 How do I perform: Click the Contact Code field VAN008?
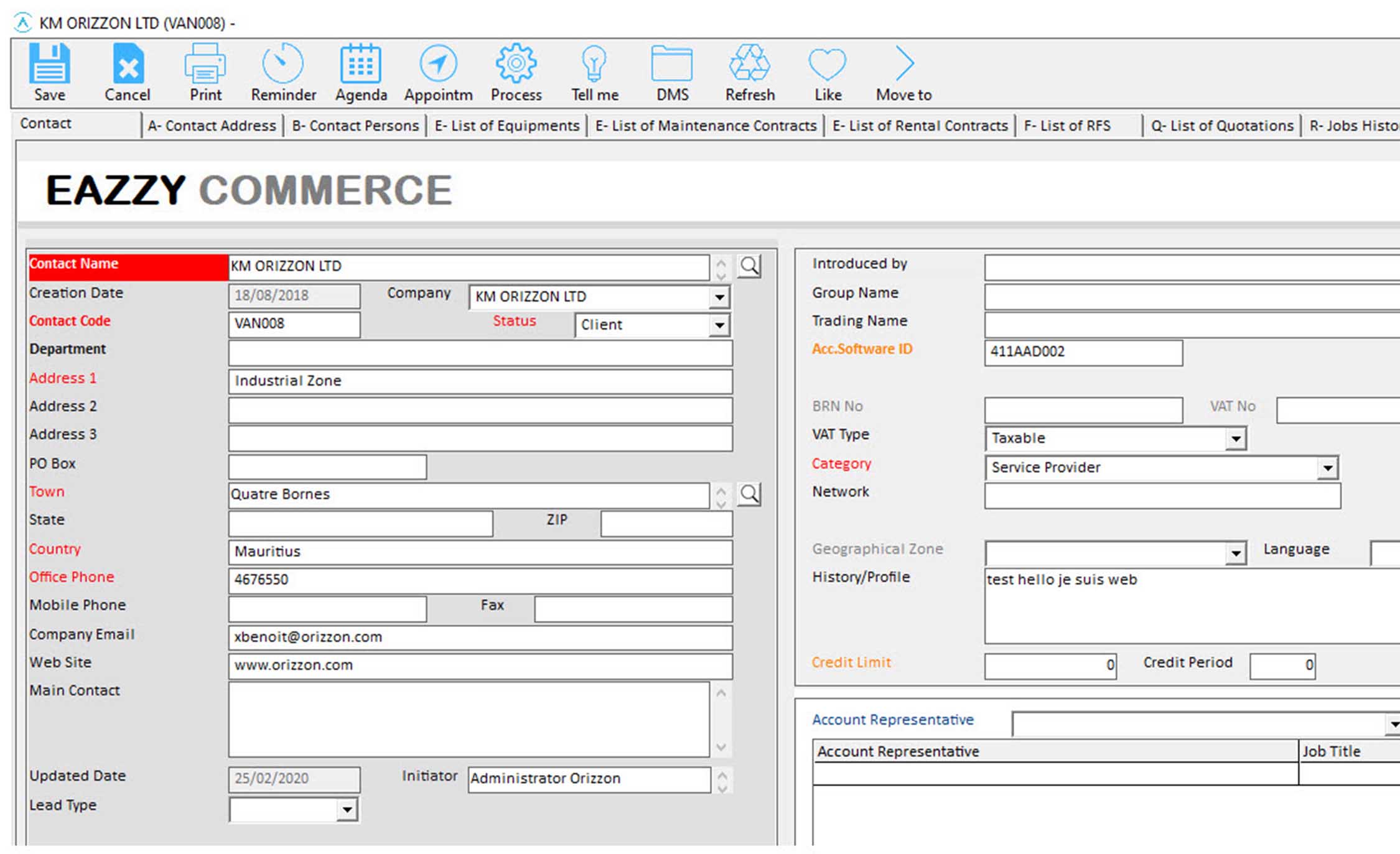294,325
